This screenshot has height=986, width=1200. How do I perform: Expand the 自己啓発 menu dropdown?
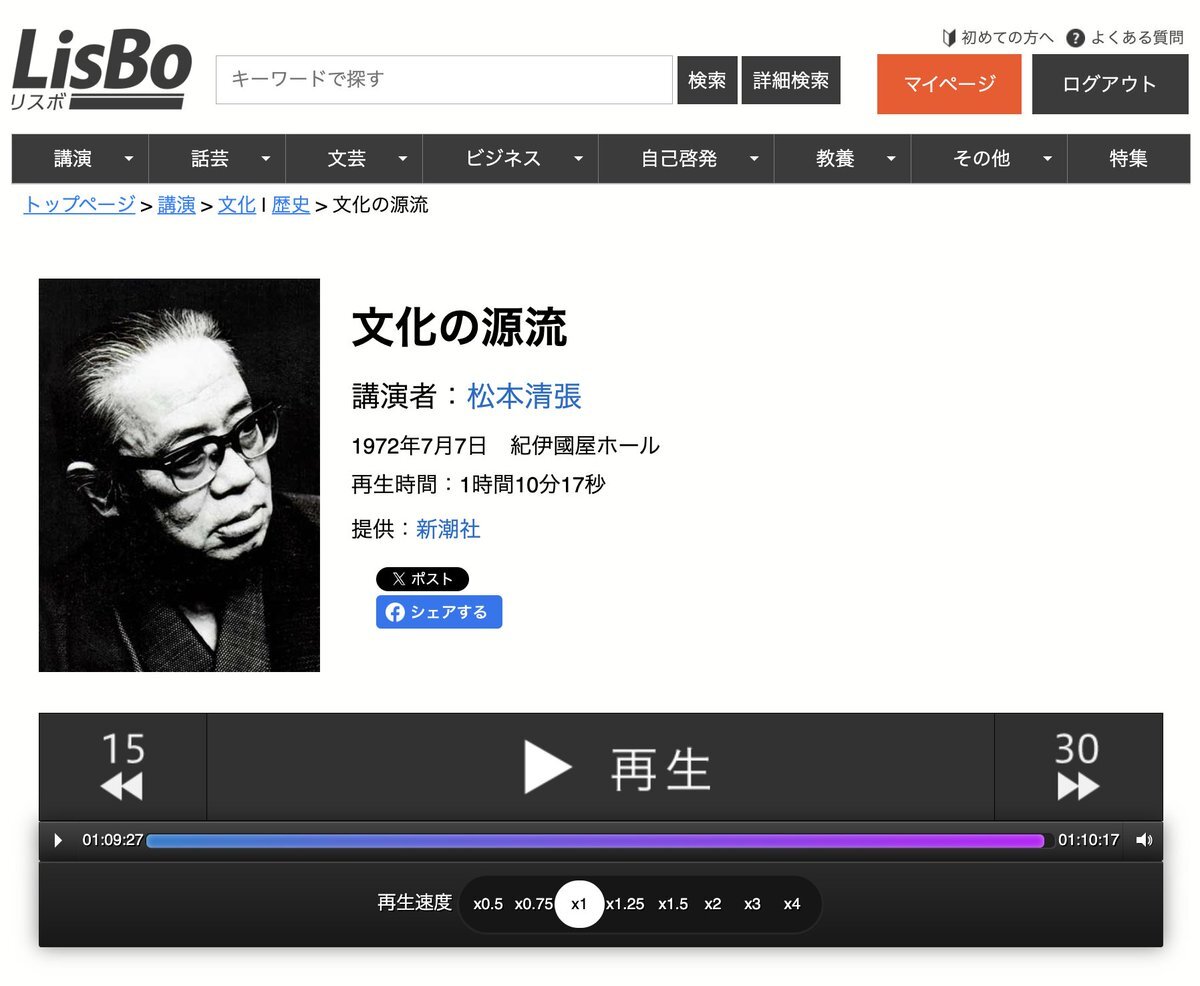pos(754,159)
